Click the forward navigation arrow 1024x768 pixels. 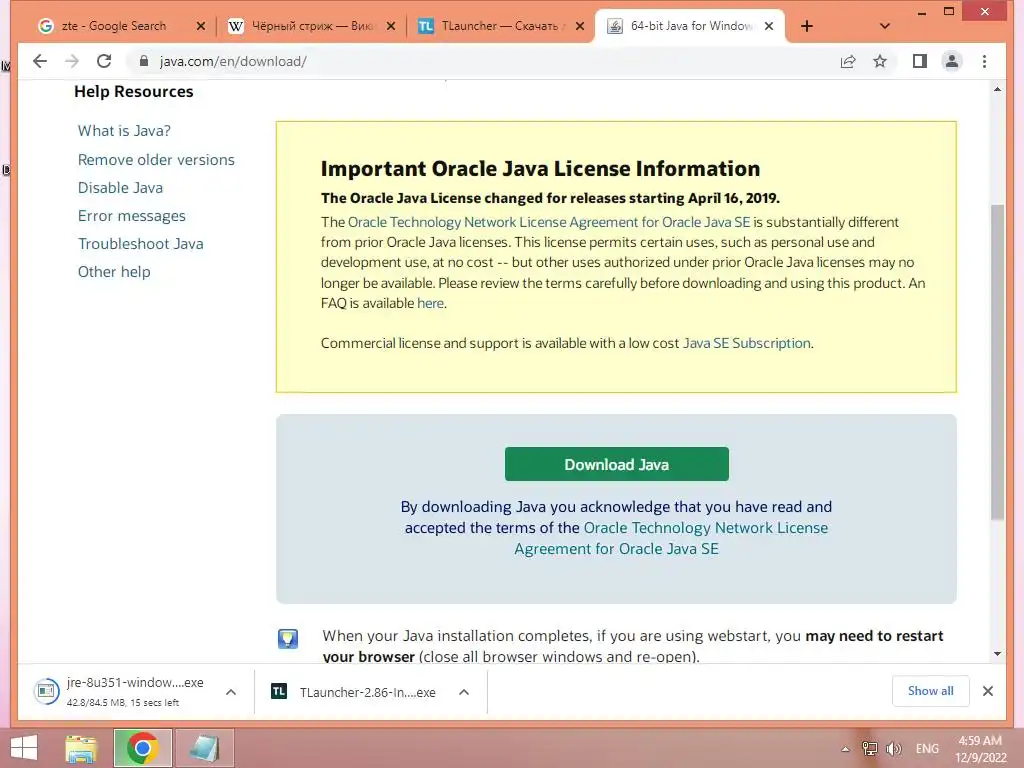coord(72,61)
